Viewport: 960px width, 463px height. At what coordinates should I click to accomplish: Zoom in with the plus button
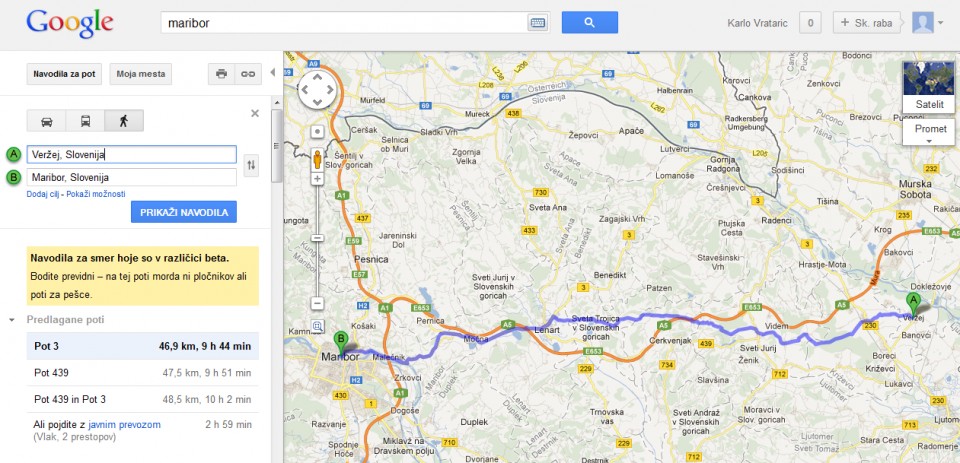(x=317, y=179)
